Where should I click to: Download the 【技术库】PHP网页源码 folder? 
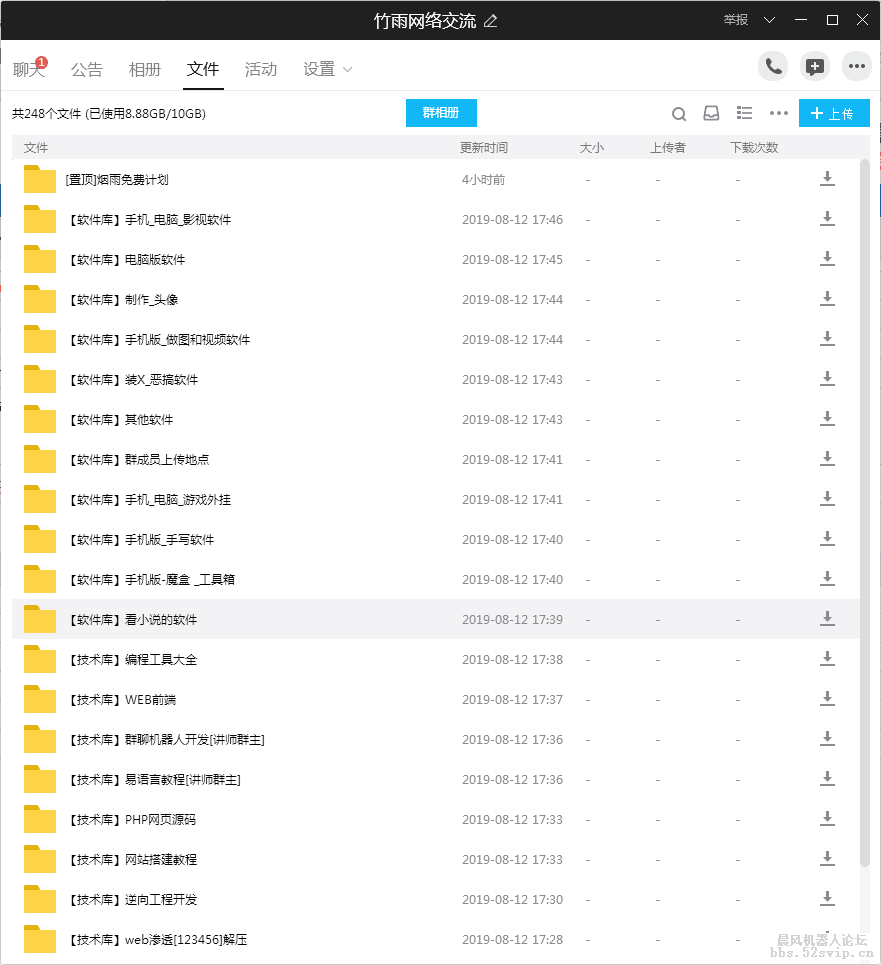827,818
